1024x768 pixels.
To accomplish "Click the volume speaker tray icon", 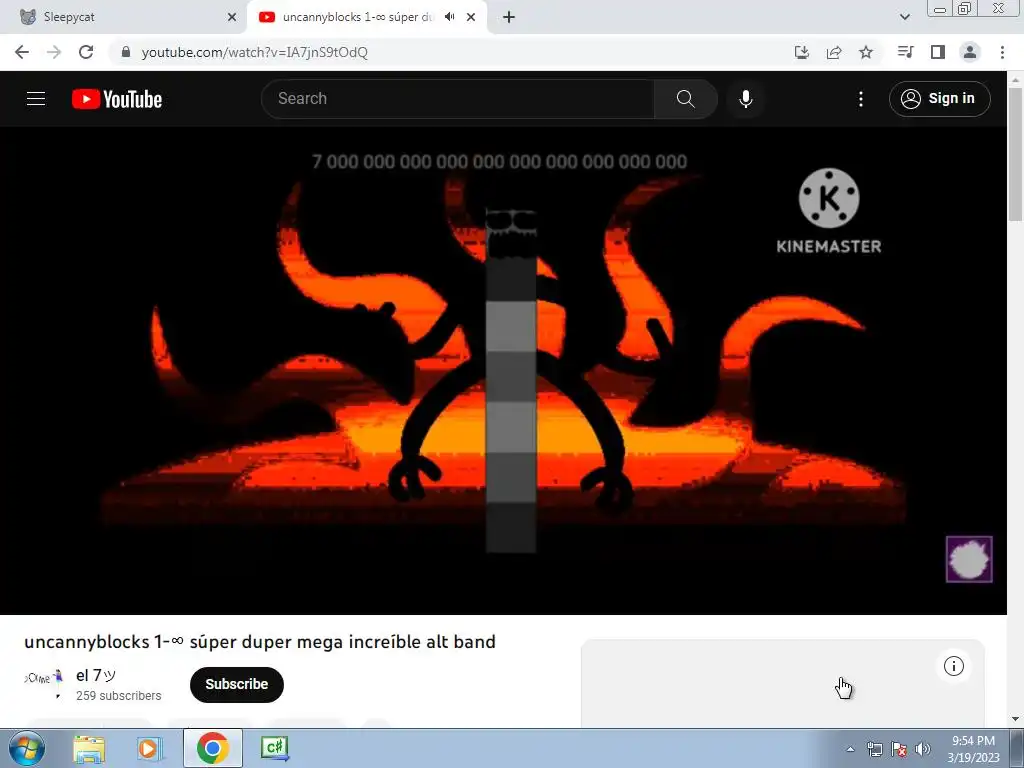I will [x=923, y=749].
